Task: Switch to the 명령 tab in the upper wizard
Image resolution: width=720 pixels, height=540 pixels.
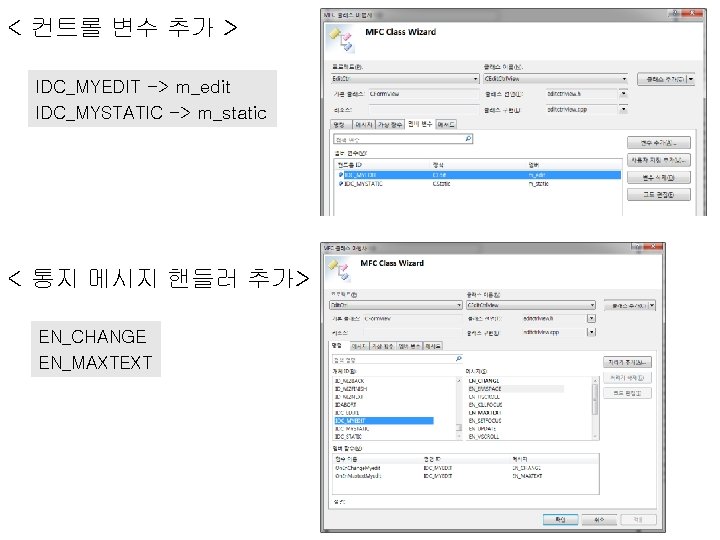Action: (340, 124)
